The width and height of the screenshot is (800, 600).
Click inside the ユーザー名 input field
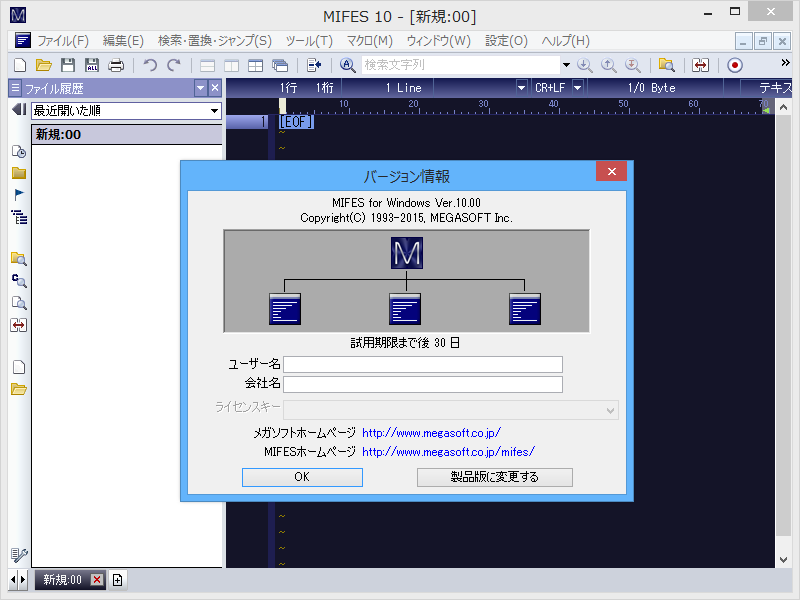pyautogui.click(x=420, y=364)
